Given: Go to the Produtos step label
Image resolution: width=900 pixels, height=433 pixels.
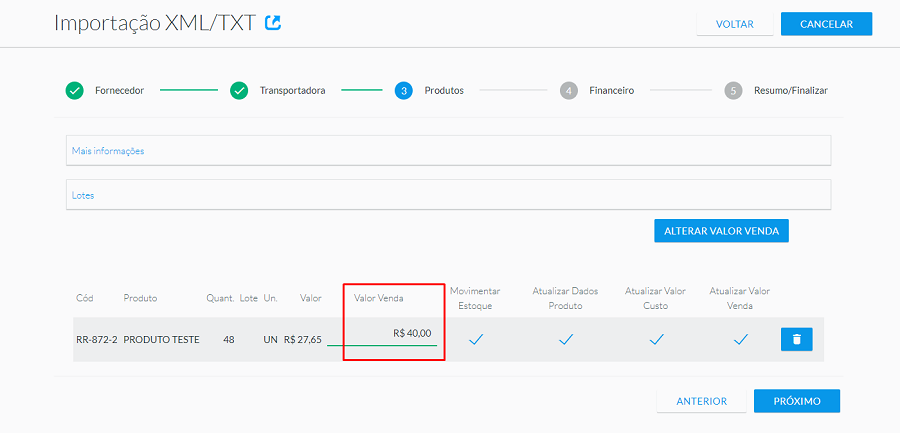Looking at the screenshot, I should pos(444,91).
